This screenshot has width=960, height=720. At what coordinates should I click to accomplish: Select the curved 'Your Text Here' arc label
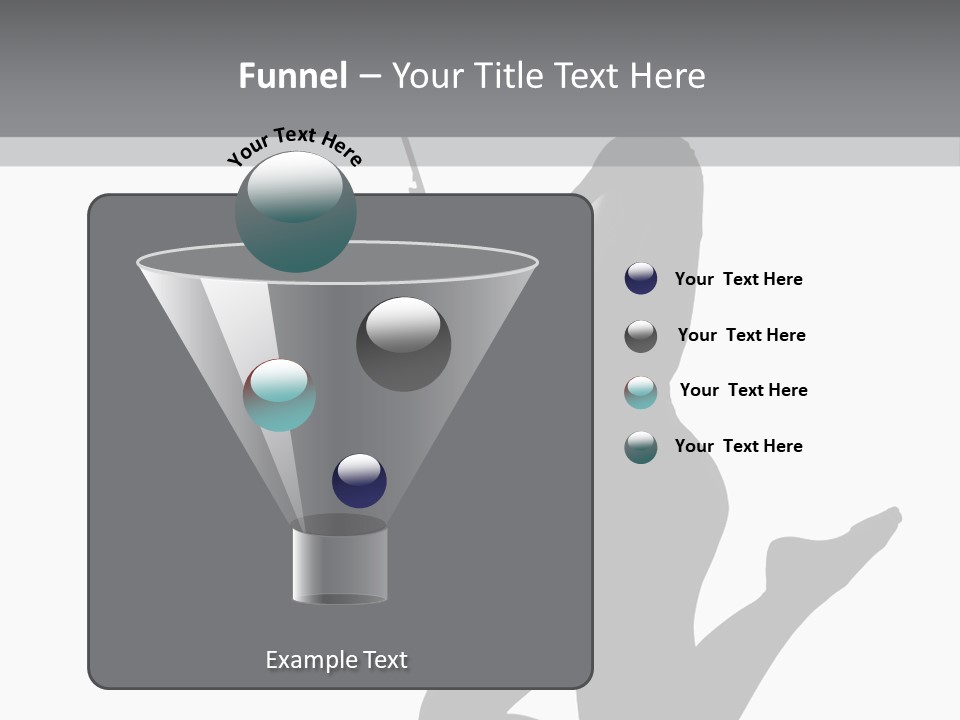(294, 145)
